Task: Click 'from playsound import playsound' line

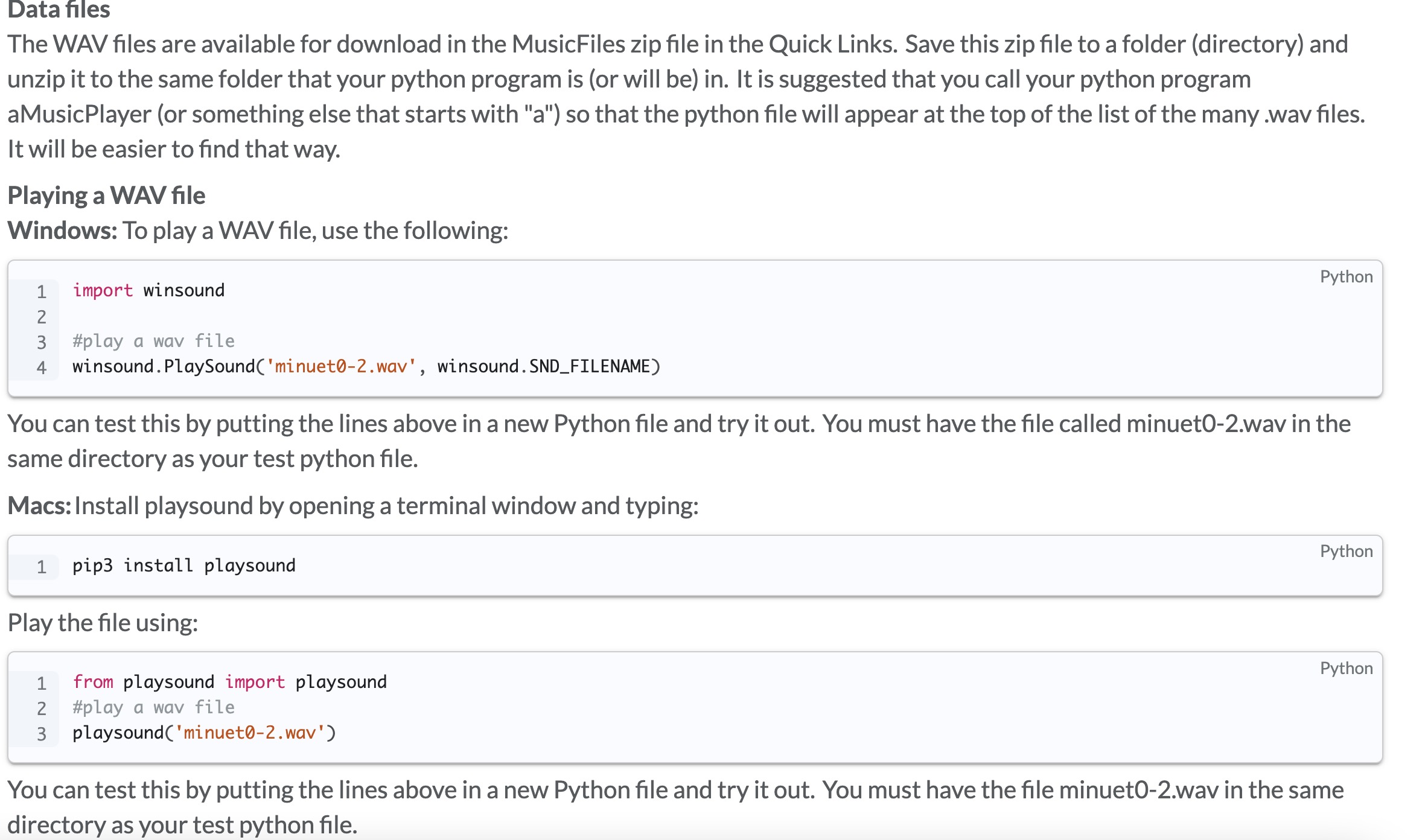Action: click(229, 682)
